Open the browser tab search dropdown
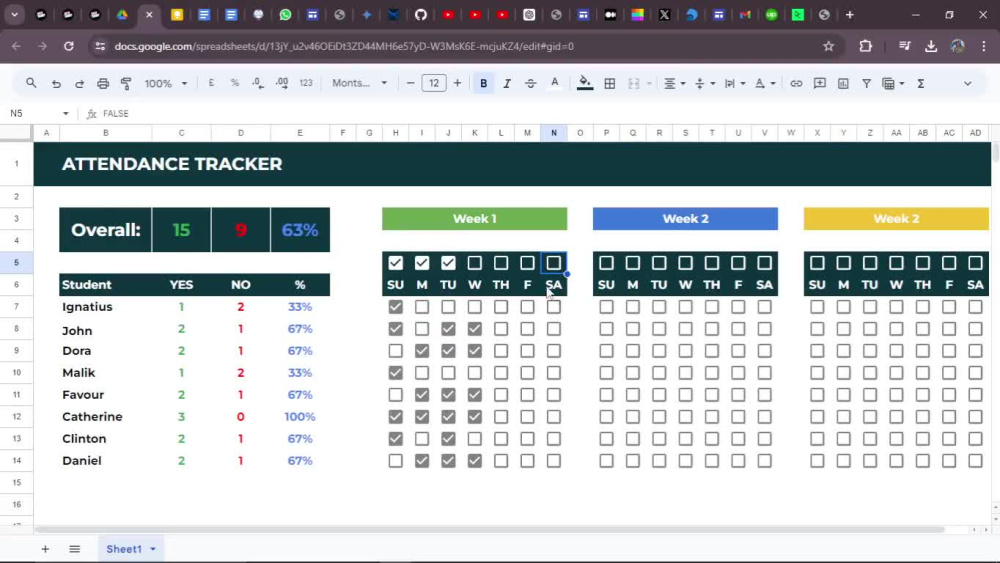The width and height of the screenshot is (1000, 563). 14,15
